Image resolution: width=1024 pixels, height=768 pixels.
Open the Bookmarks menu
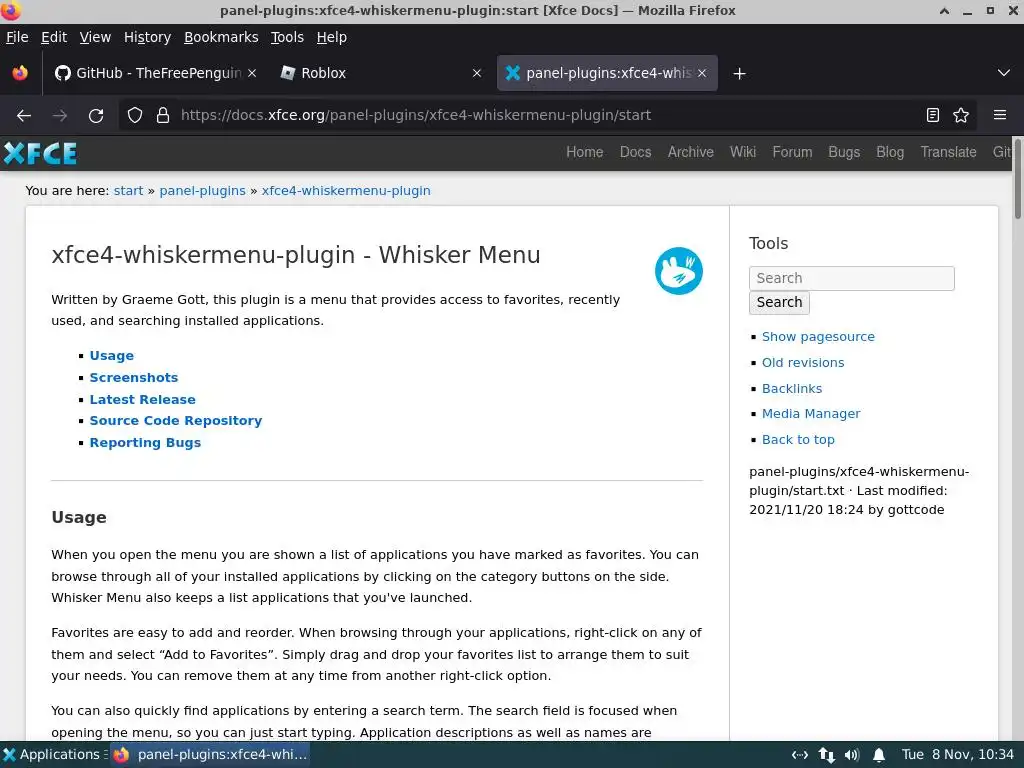click(x=221, y=37)
